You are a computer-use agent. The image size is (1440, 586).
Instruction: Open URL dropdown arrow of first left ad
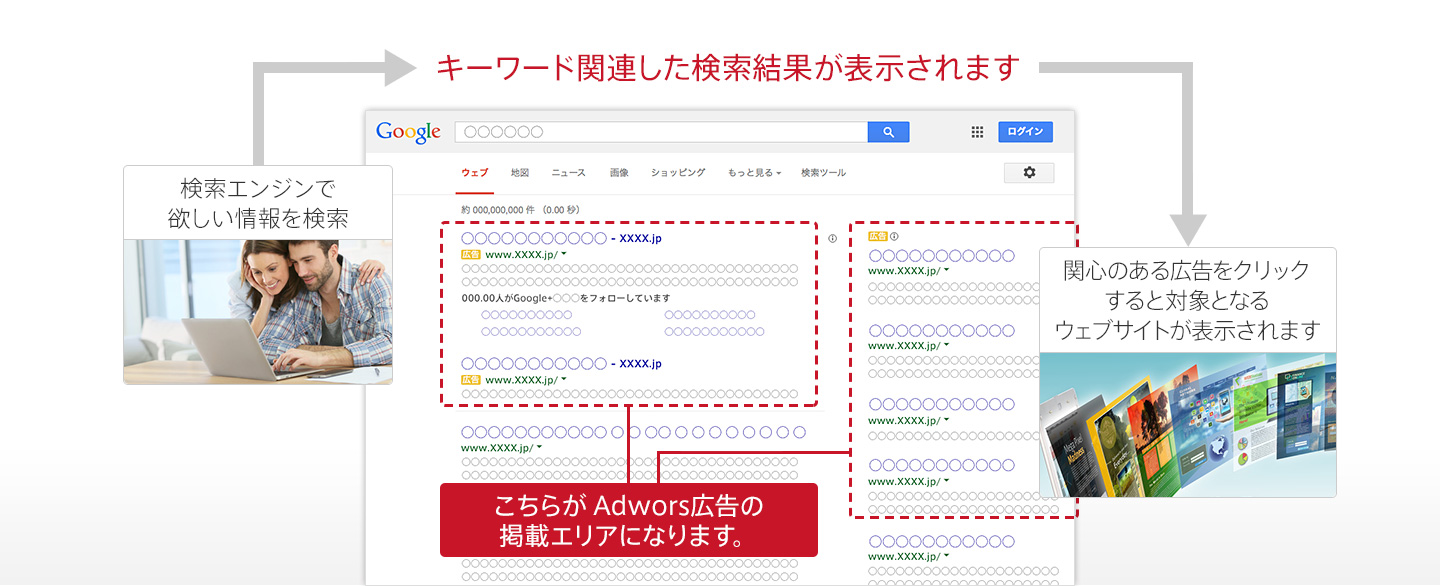coord(564,254)
